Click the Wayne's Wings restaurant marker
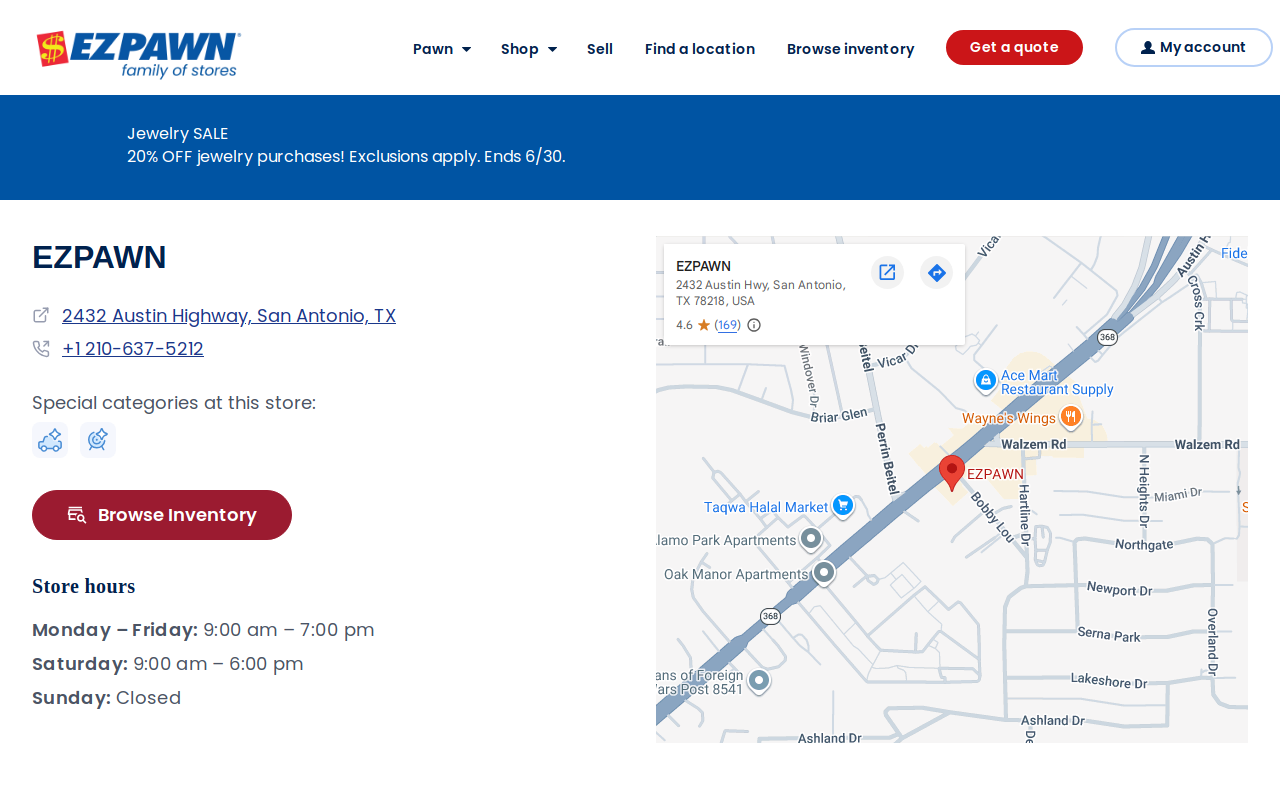 coord(1071,416)
